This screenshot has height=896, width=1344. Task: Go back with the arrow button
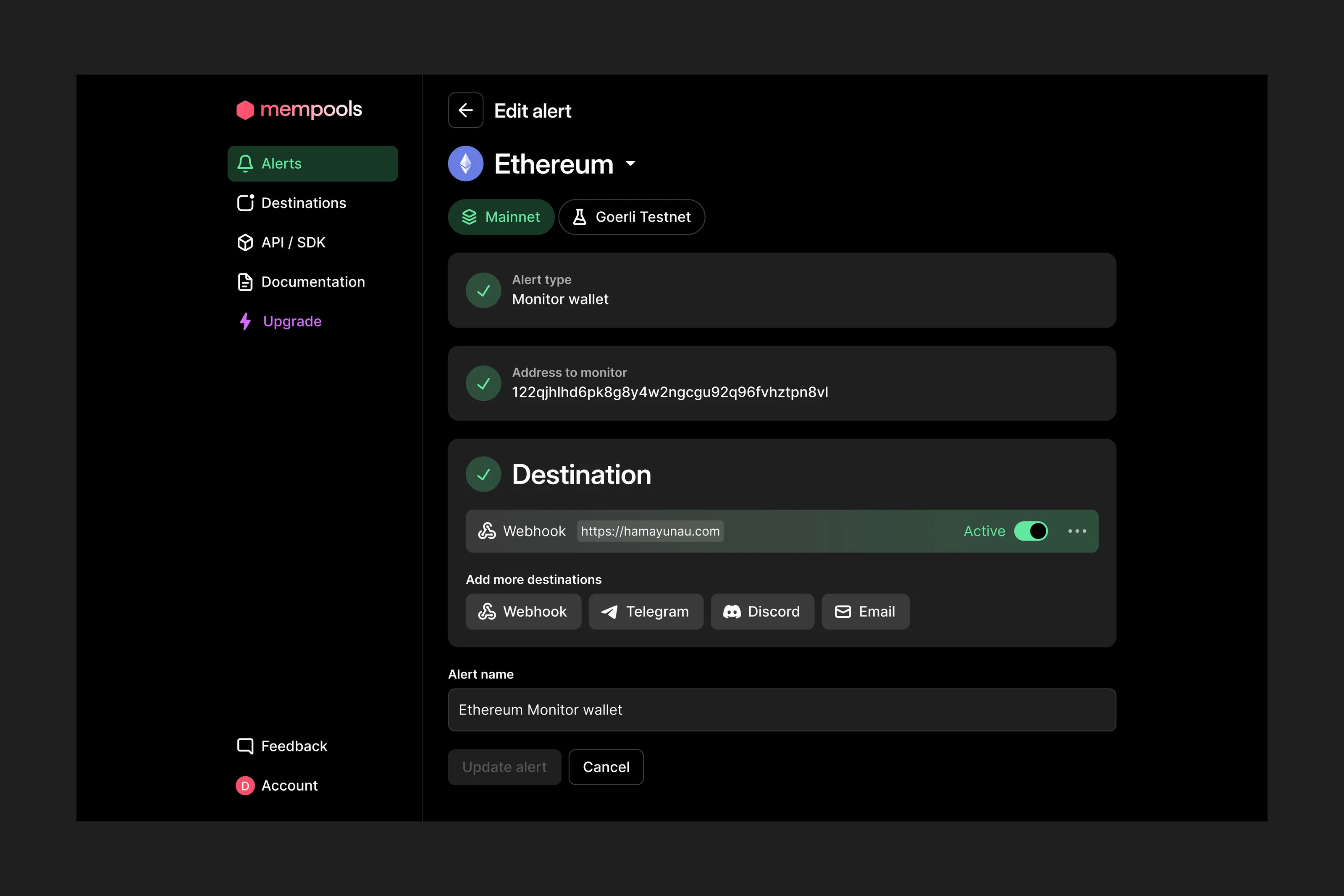(465, 110)
